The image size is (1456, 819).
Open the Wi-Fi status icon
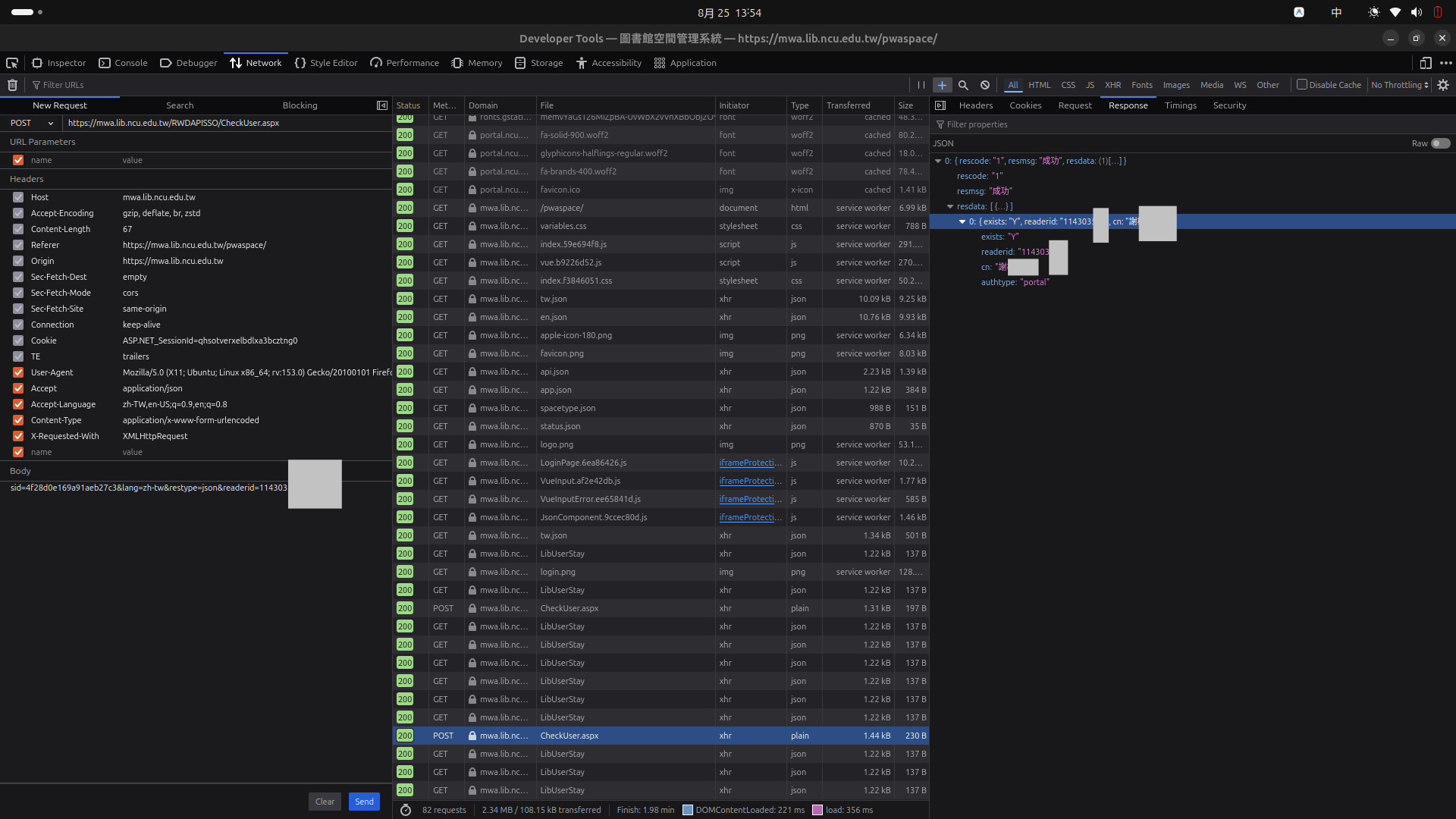(x=1395, y=12)
